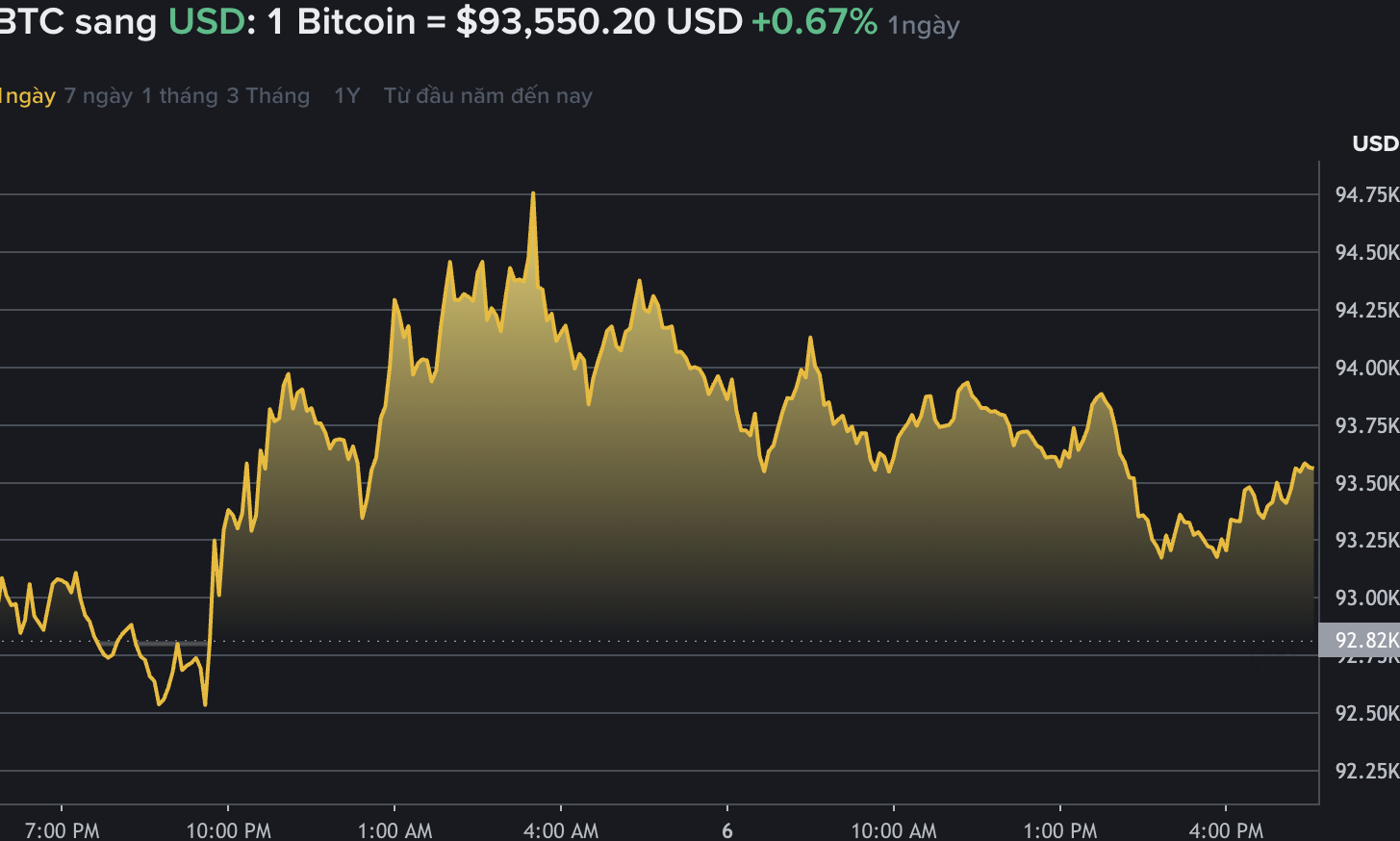1400x841 pixels.
Task: Select Từ đầu năm đến nay range
Action: click(x=488, y=95)
